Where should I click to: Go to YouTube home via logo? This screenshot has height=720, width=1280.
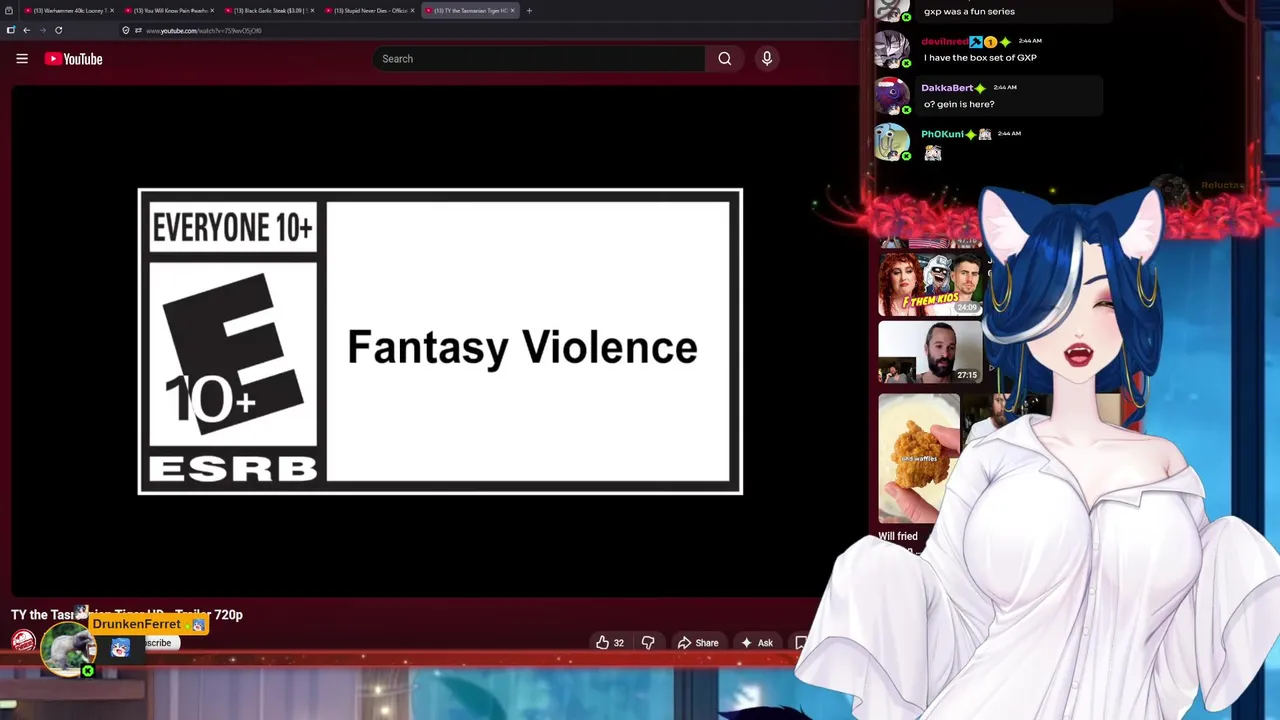tap(73, 59)
